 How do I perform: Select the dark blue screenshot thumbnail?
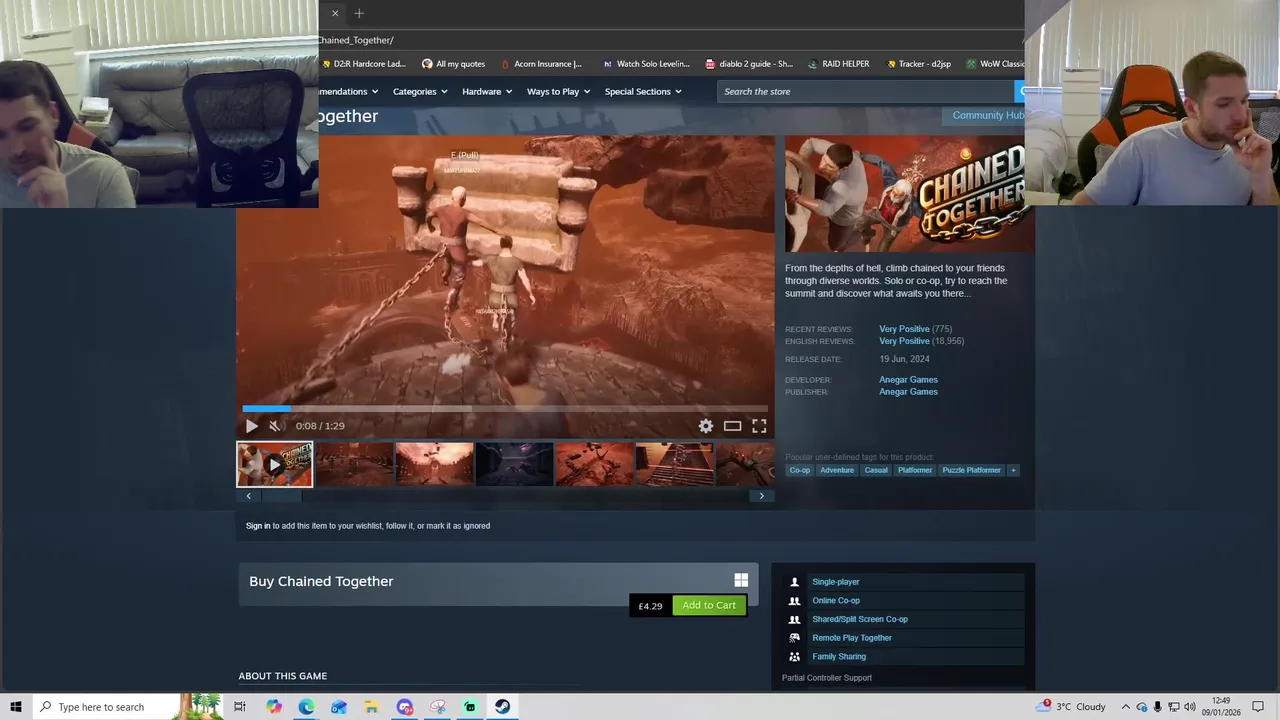coord(514,464)
